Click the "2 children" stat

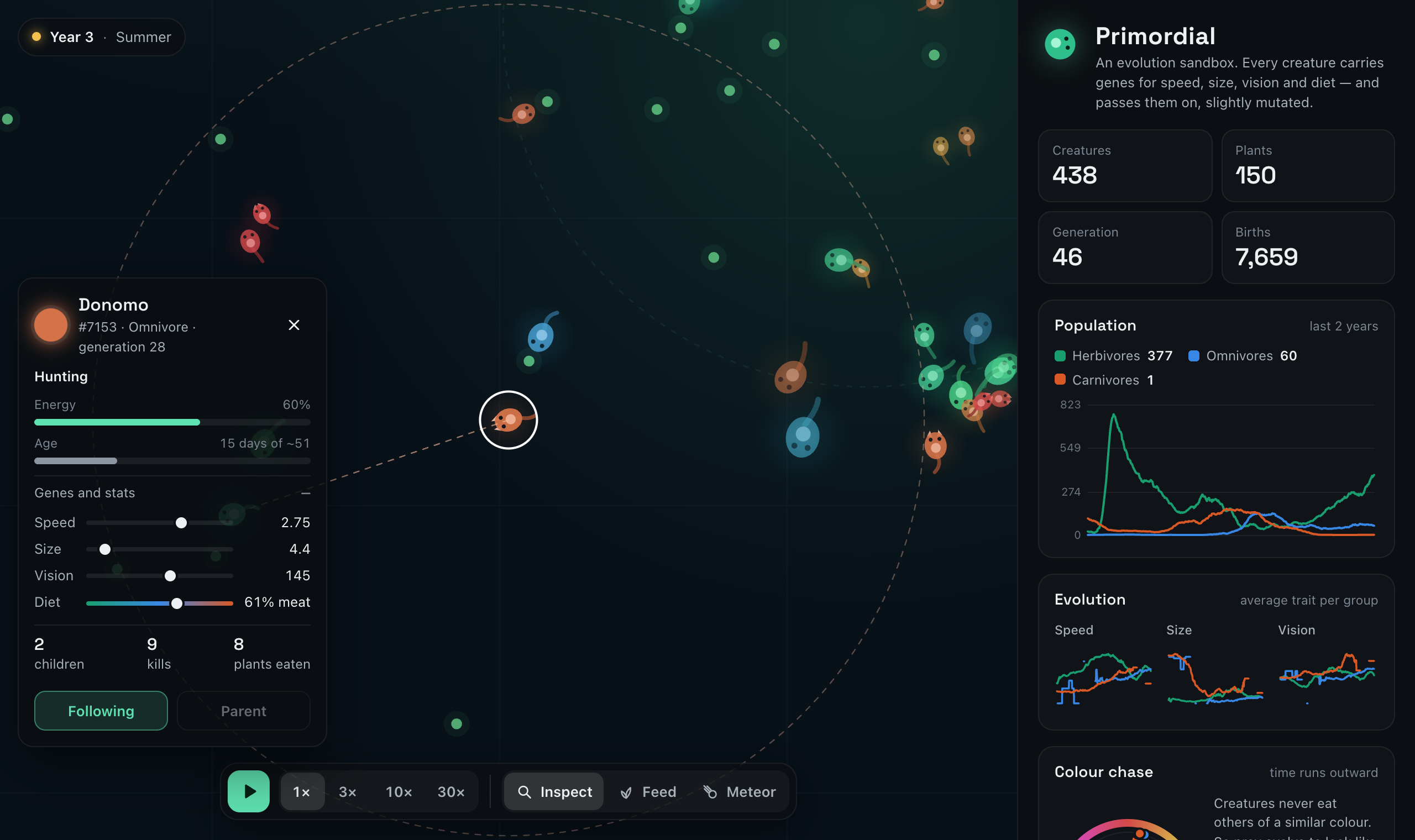59,653
